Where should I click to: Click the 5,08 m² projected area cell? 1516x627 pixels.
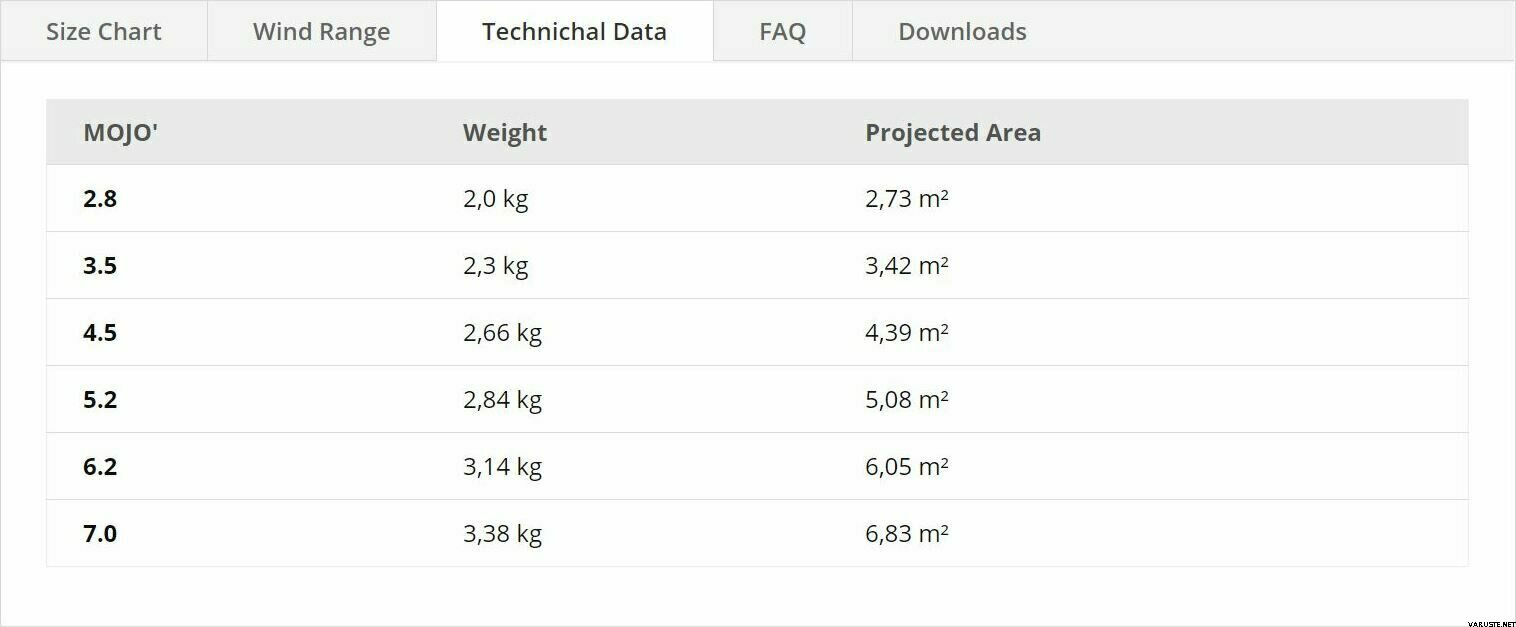click(x=906, y=400)
